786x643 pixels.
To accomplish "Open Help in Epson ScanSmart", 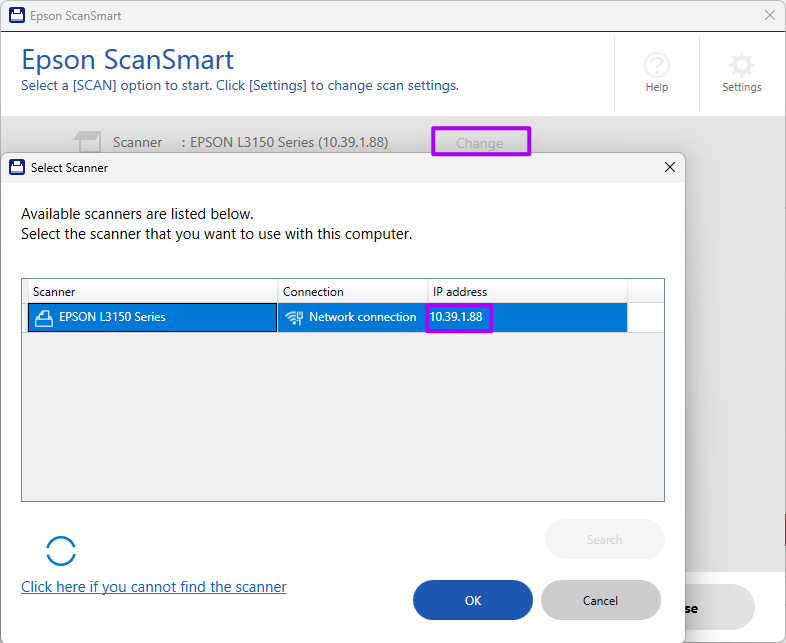I will tap(657, 73).
